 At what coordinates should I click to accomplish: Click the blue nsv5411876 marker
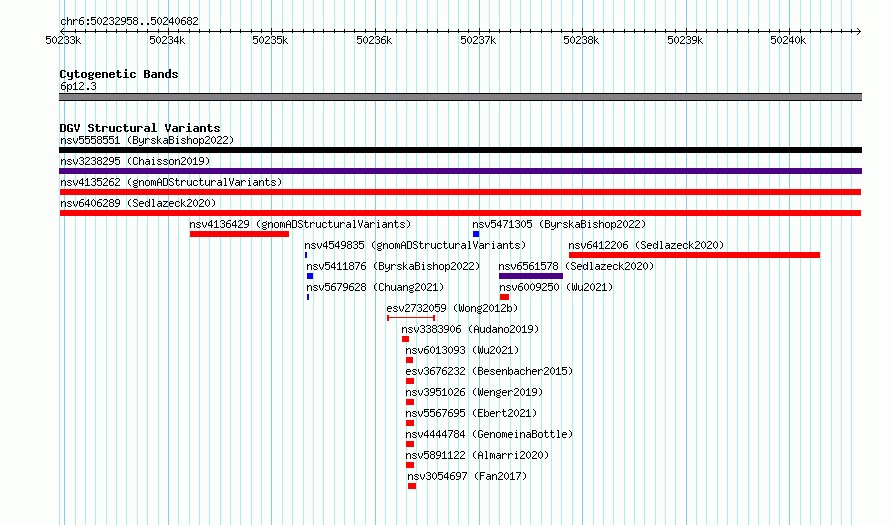310,276
